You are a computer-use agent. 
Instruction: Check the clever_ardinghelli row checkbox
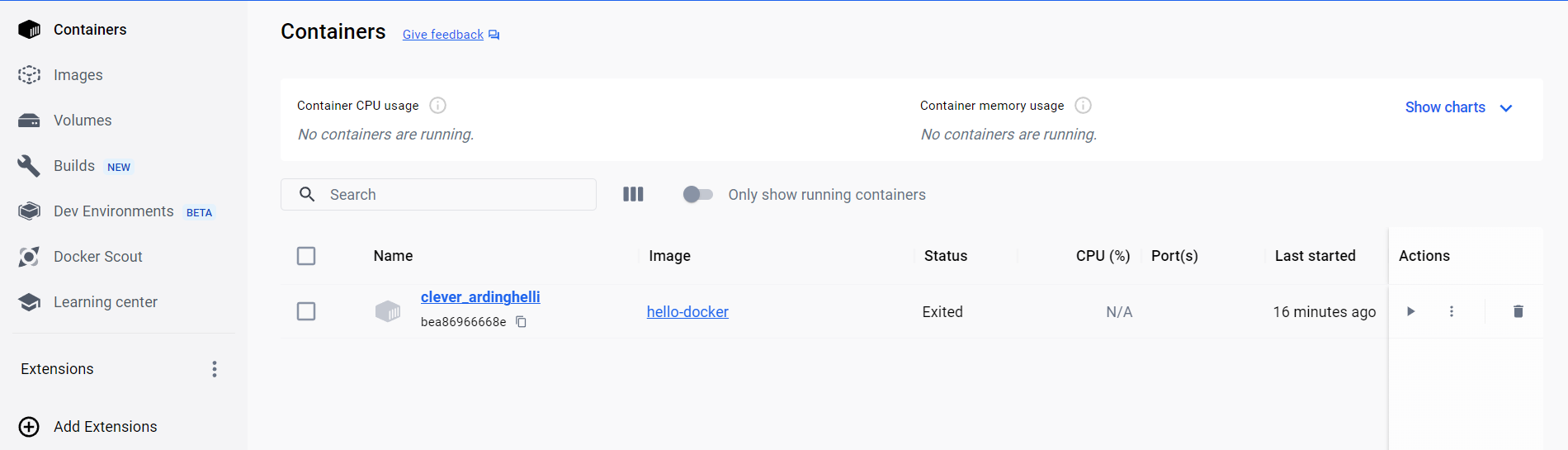point(306,311)
